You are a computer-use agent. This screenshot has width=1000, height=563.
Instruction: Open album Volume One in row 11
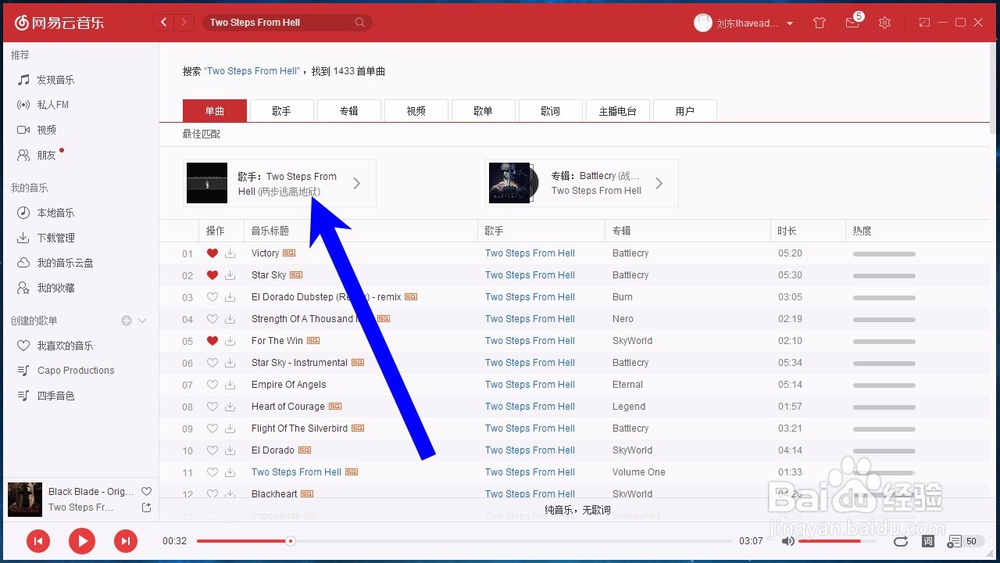click(638, 472)
